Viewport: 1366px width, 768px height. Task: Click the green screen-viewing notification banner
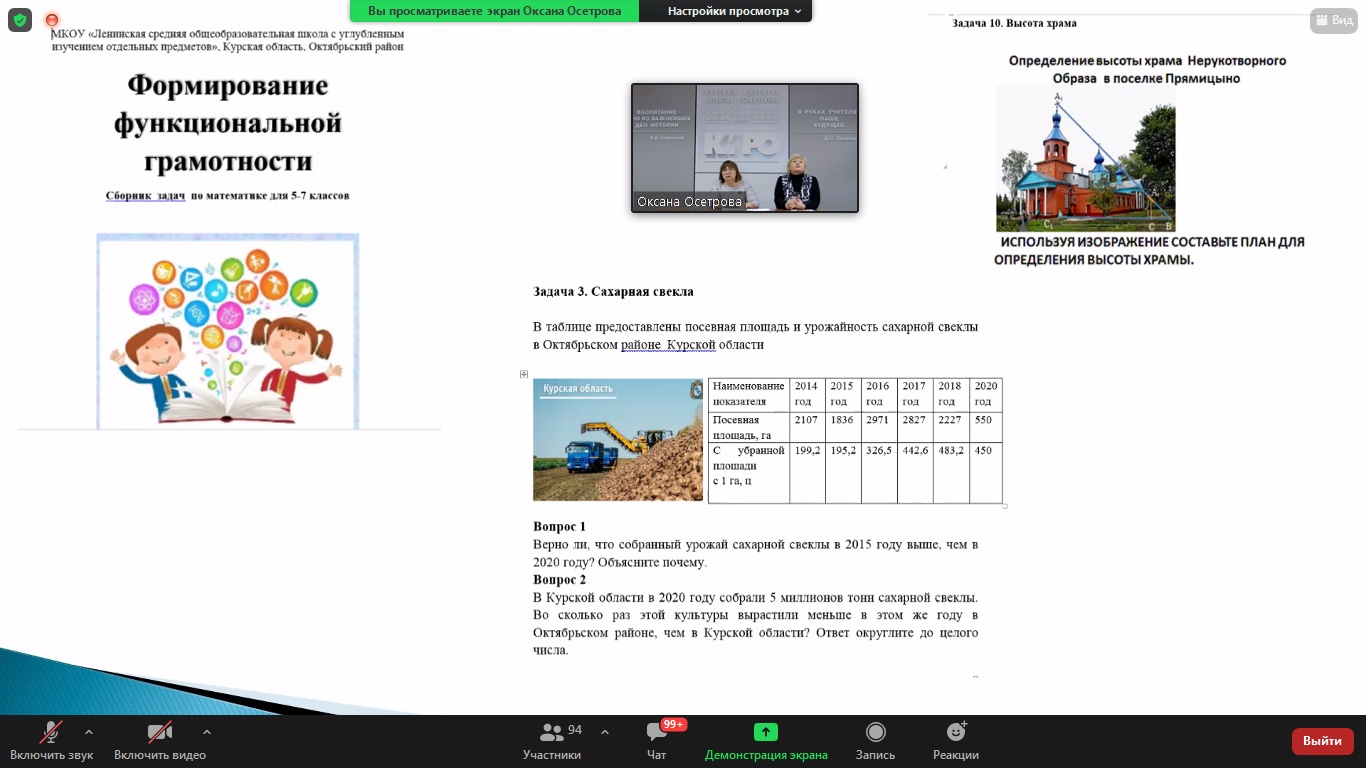pos(494,11)
